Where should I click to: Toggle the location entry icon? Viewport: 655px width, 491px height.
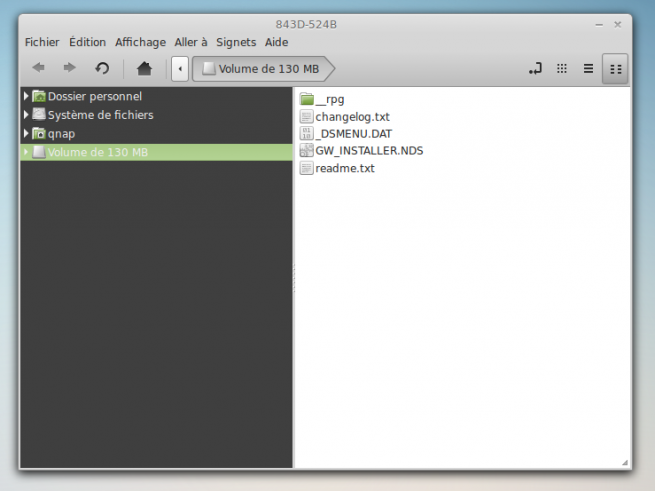[x=535, y=68]
